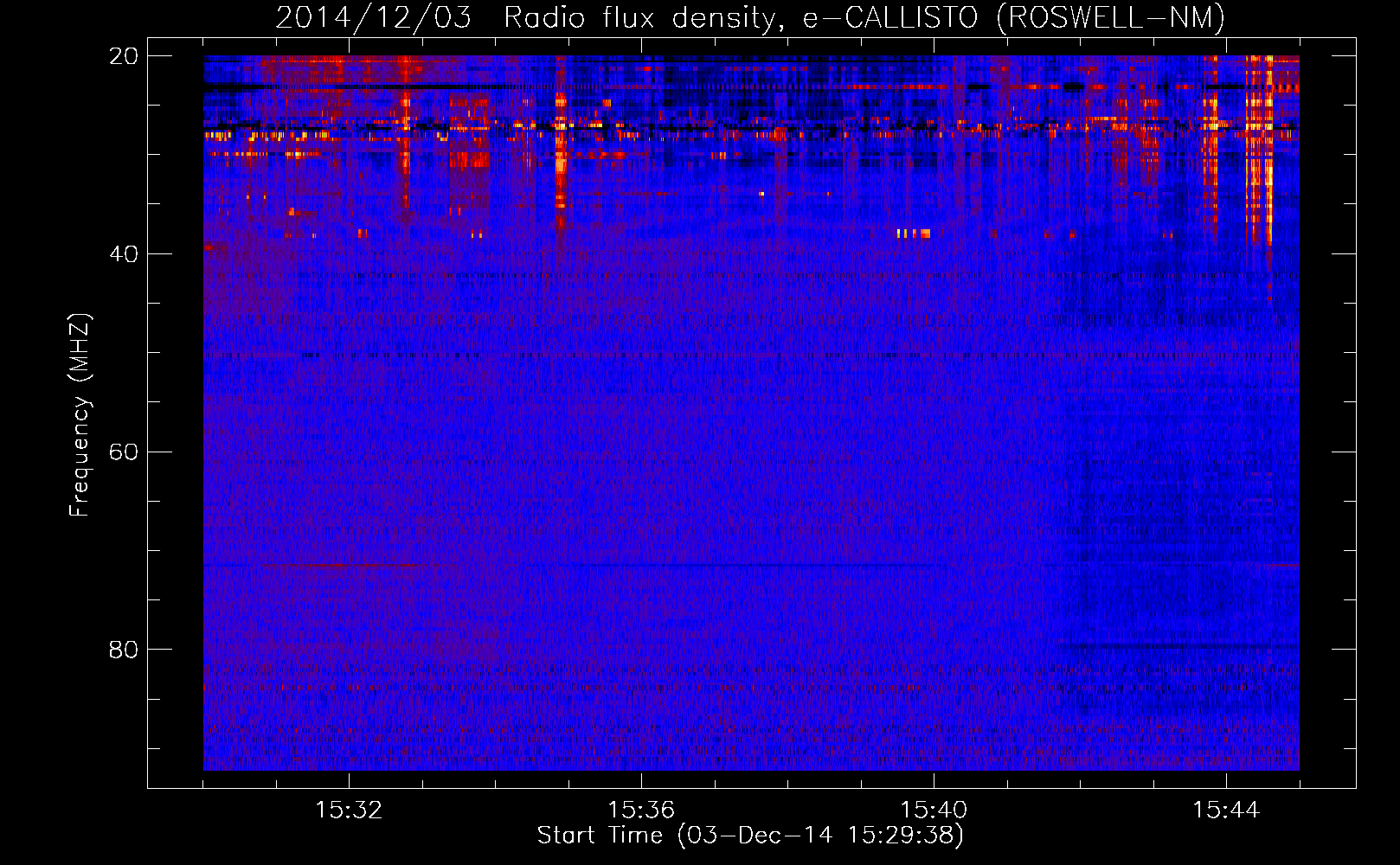
Task: Click the 'Frequency (MHZ)' y-axis label
Action: pos(80,415)
